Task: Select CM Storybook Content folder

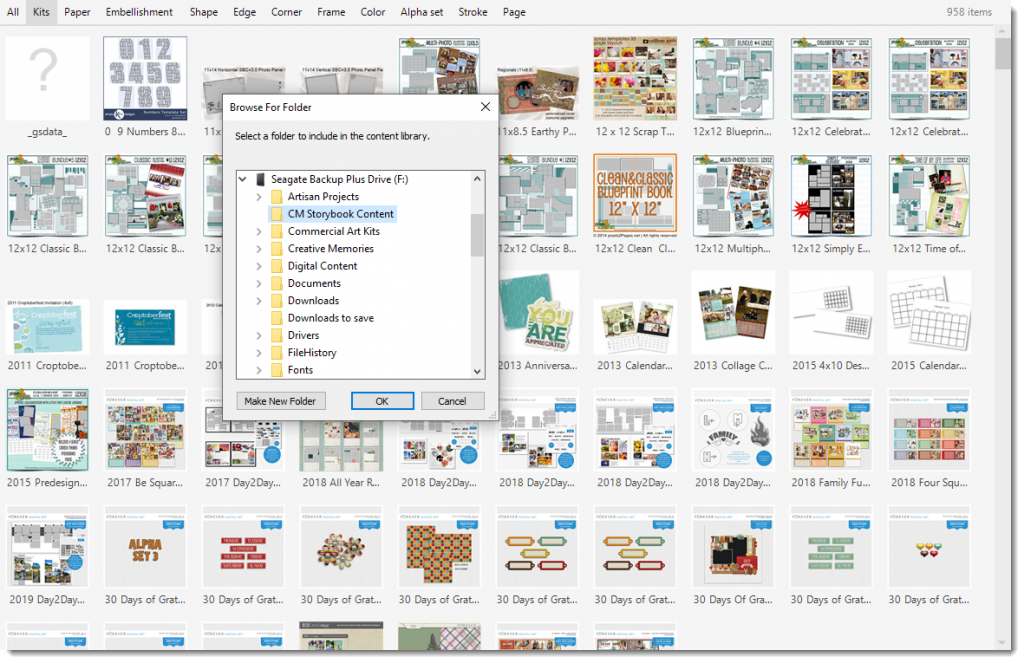Action: tap(332, 214)
